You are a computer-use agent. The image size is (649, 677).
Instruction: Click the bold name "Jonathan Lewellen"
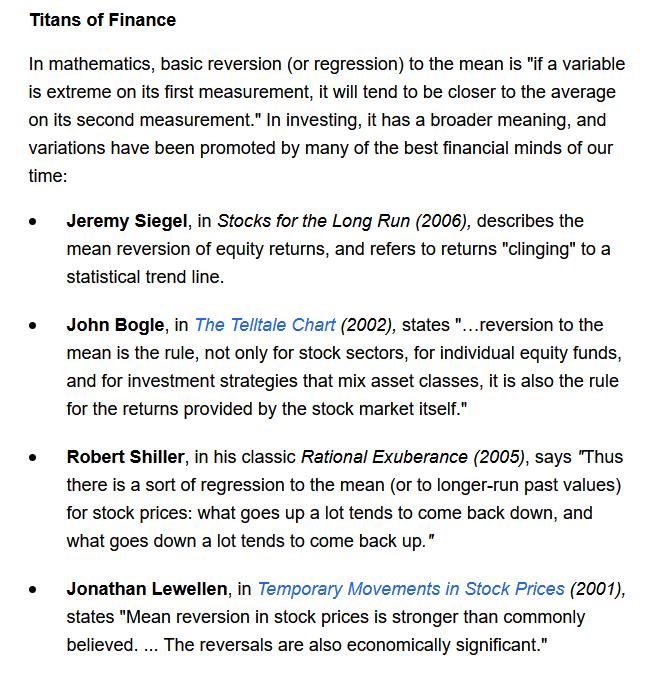[147, 589]
